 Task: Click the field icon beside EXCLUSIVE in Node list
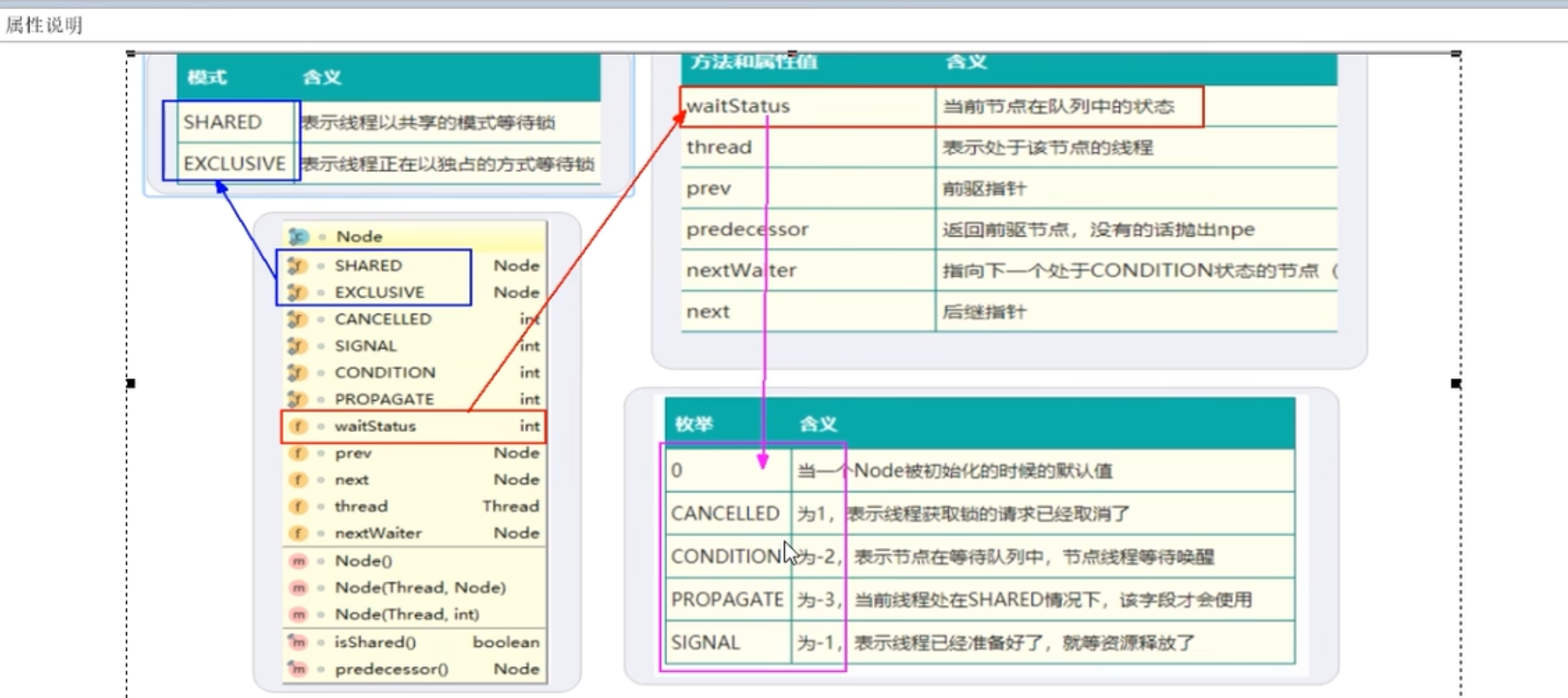(297, 293)
